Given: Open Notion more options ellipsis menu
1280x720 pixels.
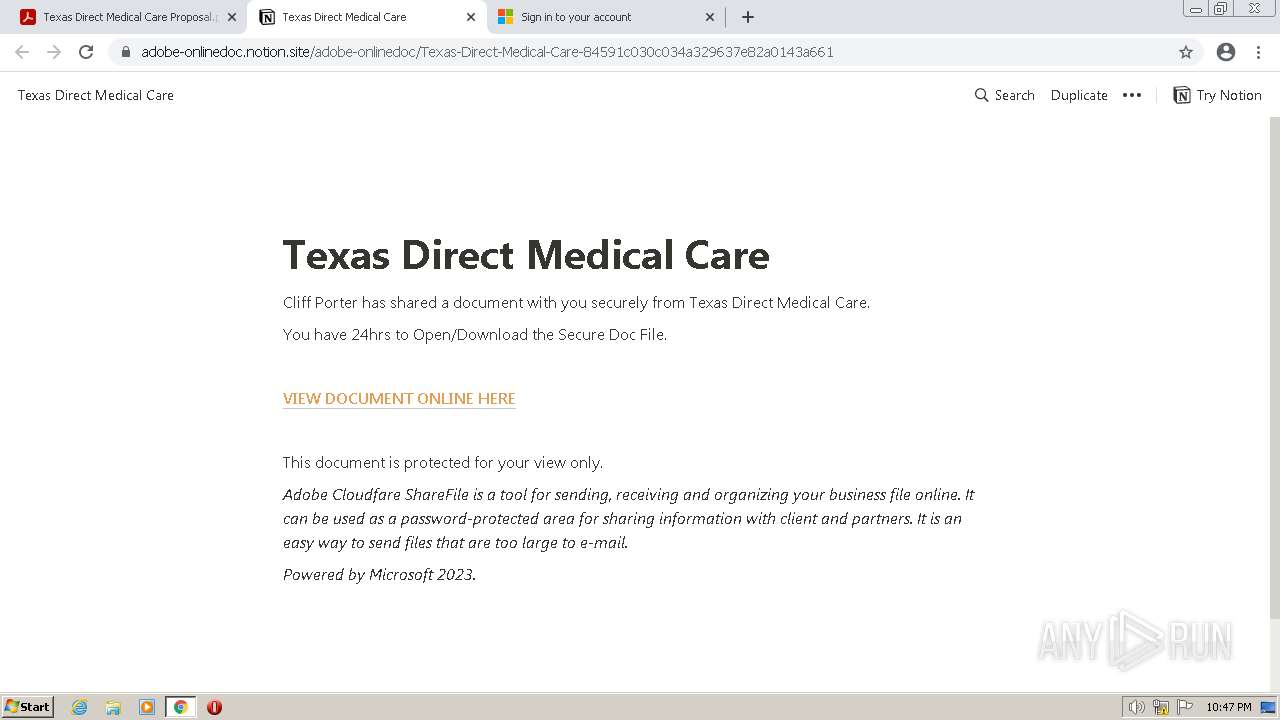Looking at the screenshot, I should point(1132,95).
